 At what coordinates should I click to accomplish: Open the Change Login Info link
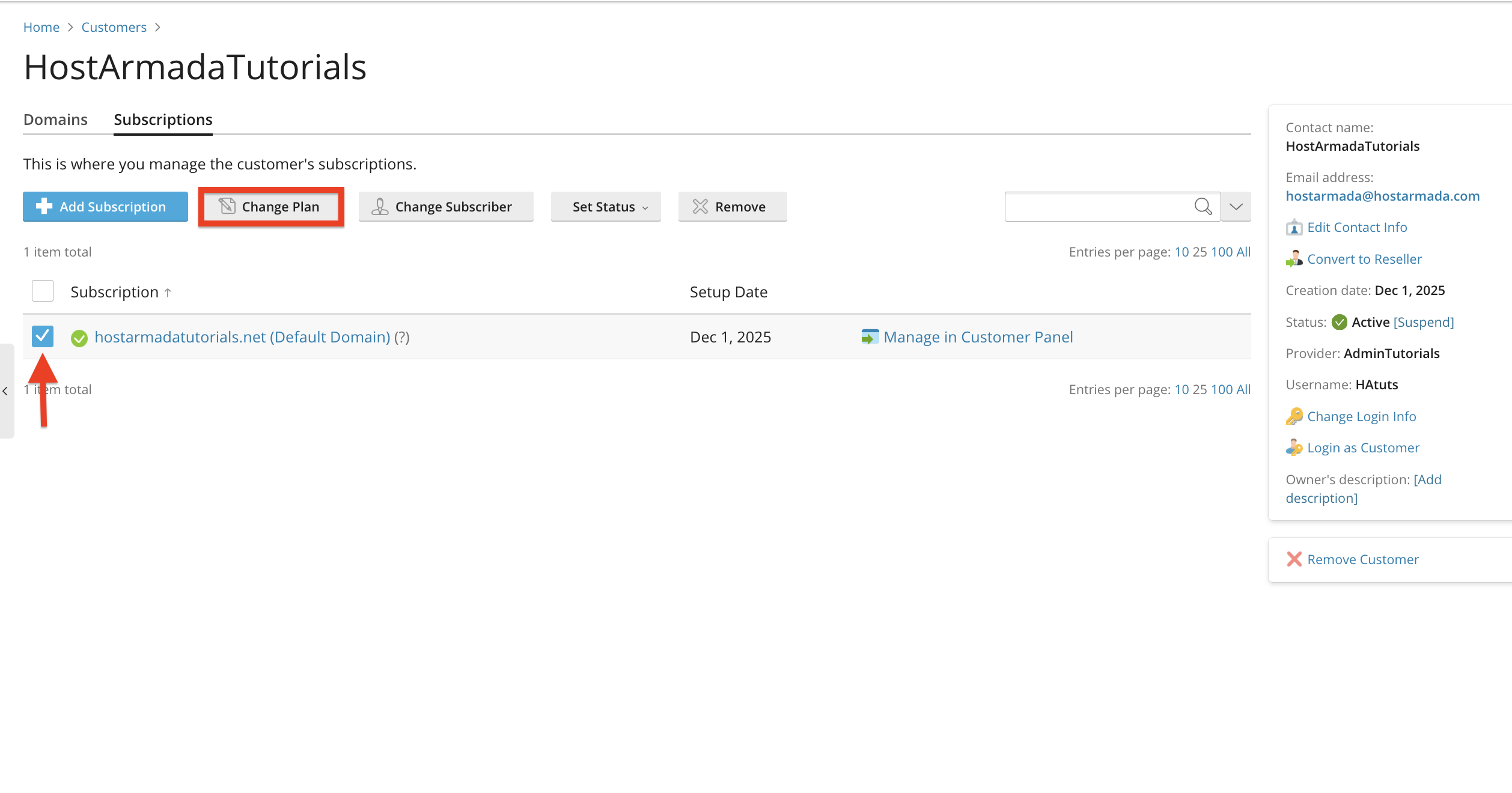pyautogui.click(x=1361, y=416)
